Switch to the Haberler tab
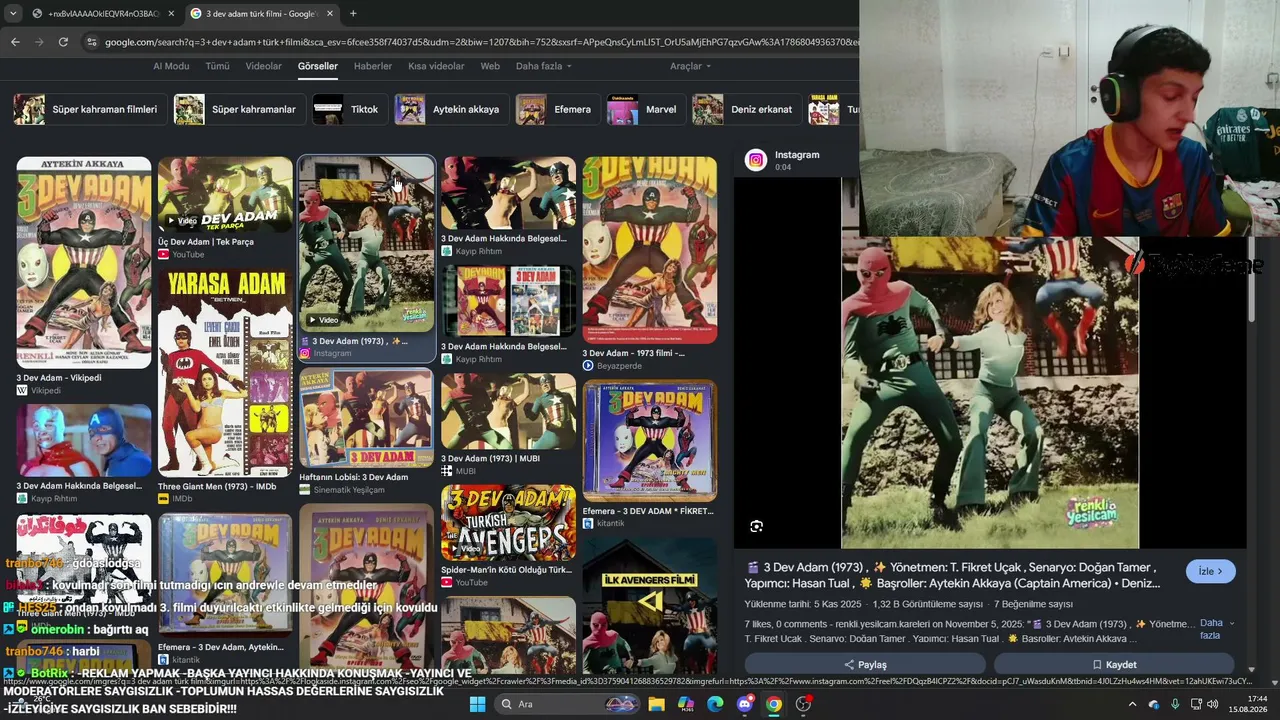 click(373, 66)
